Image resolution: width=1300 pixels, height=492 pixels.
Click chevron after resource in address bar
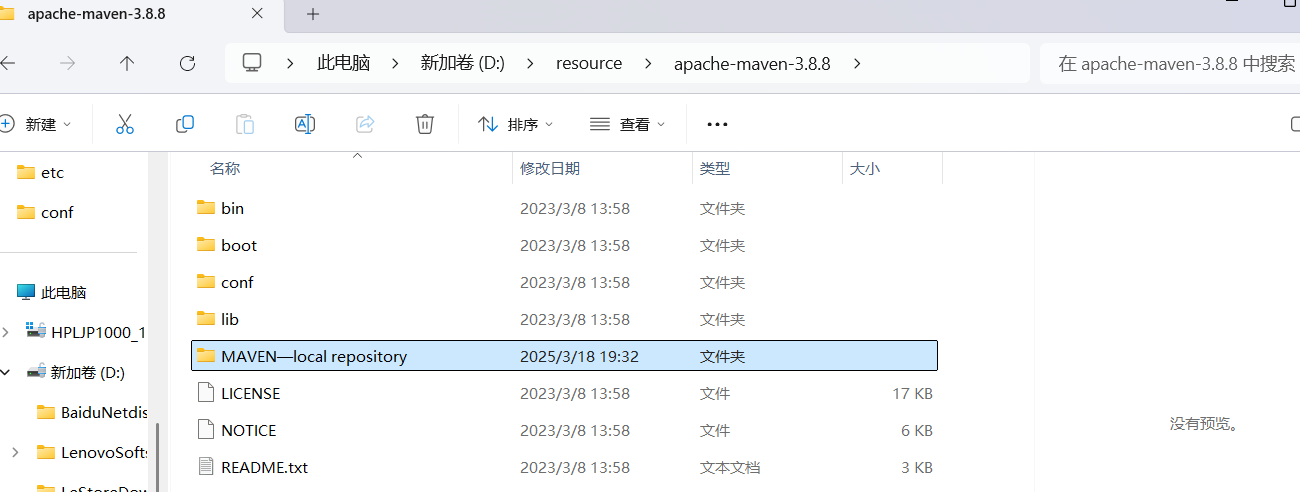(x=647, y=63)
